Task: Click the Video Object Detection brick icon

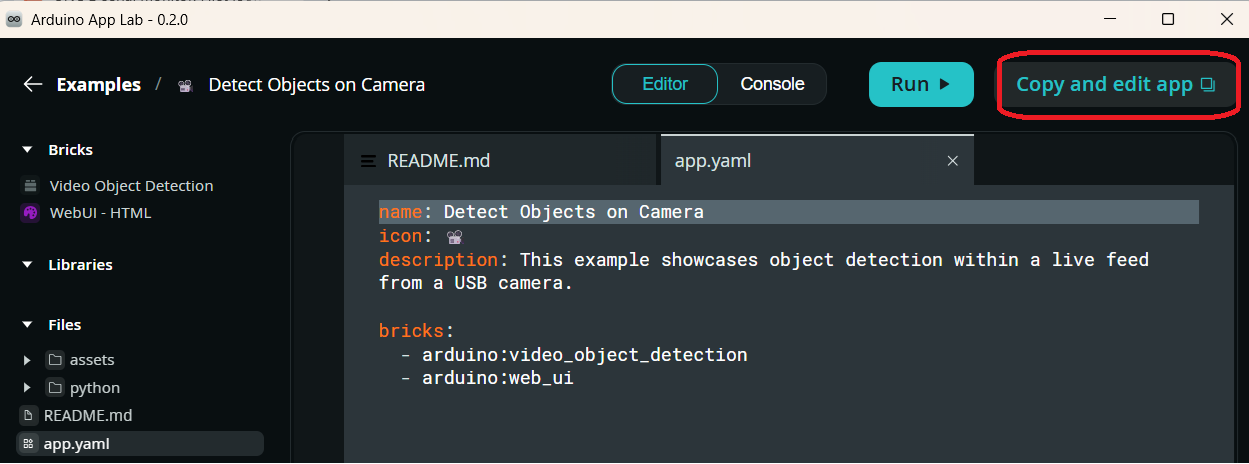Action: (x=30, y=186)
